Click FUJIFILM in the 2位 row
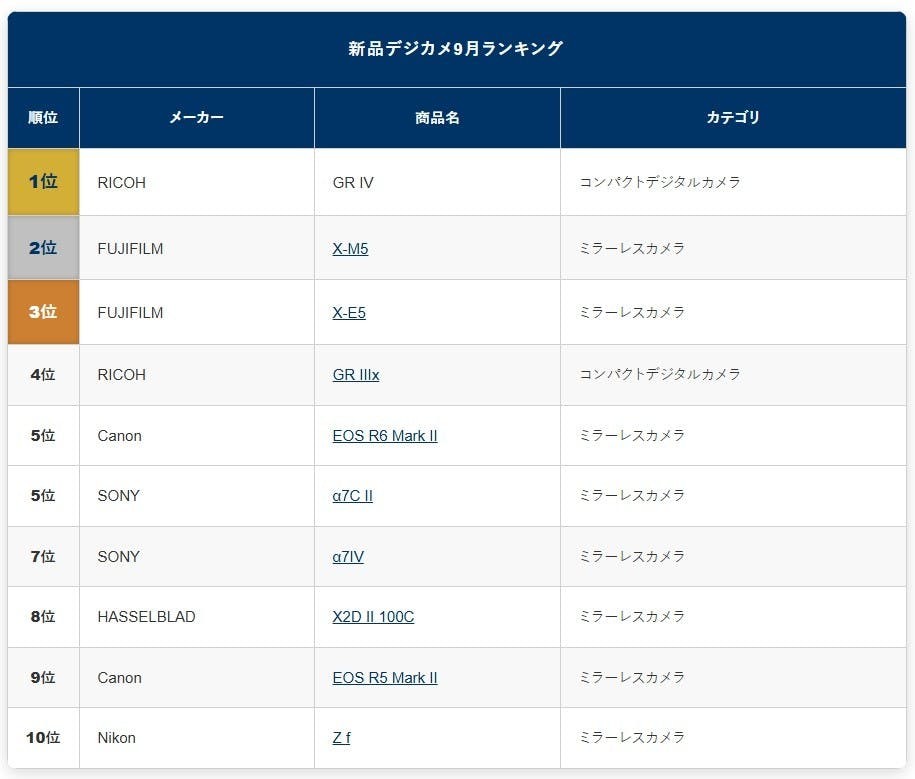 (130, 249)
